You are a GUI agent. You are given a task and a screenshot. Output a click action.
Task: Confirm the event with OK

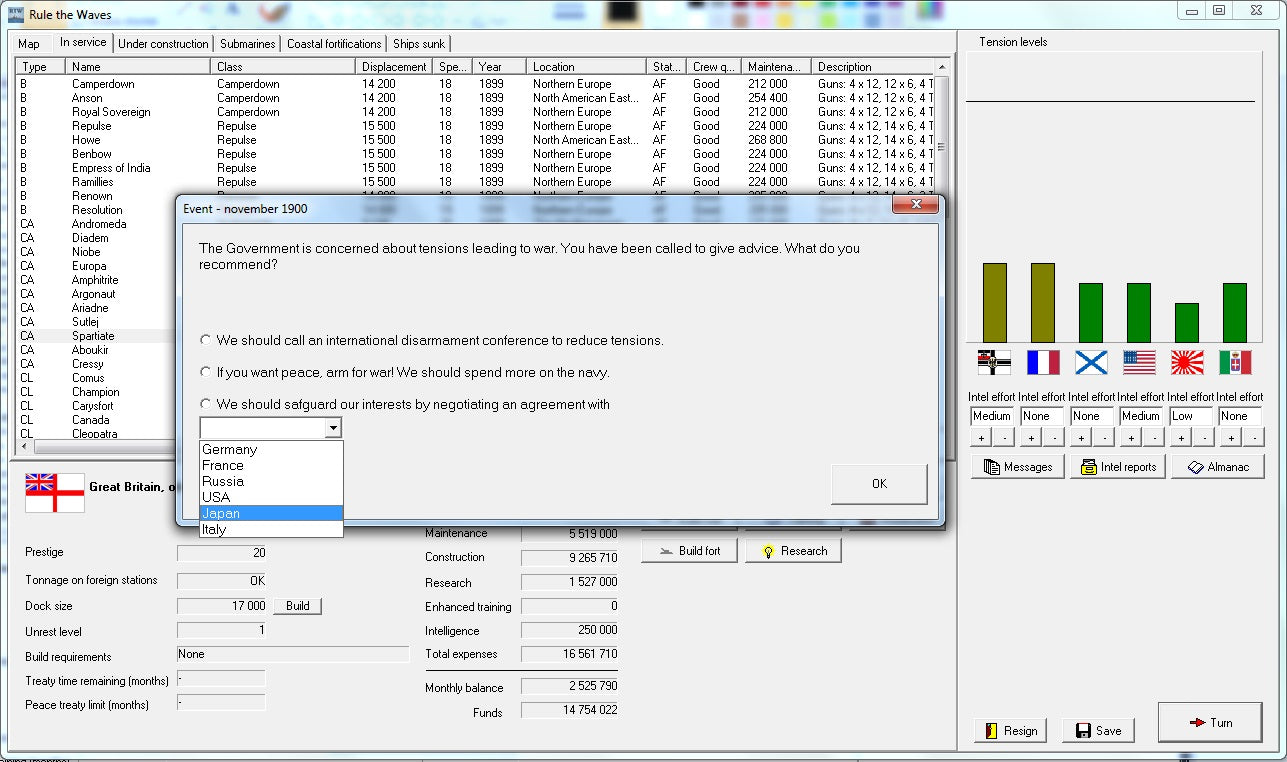(x=878, y=484)
